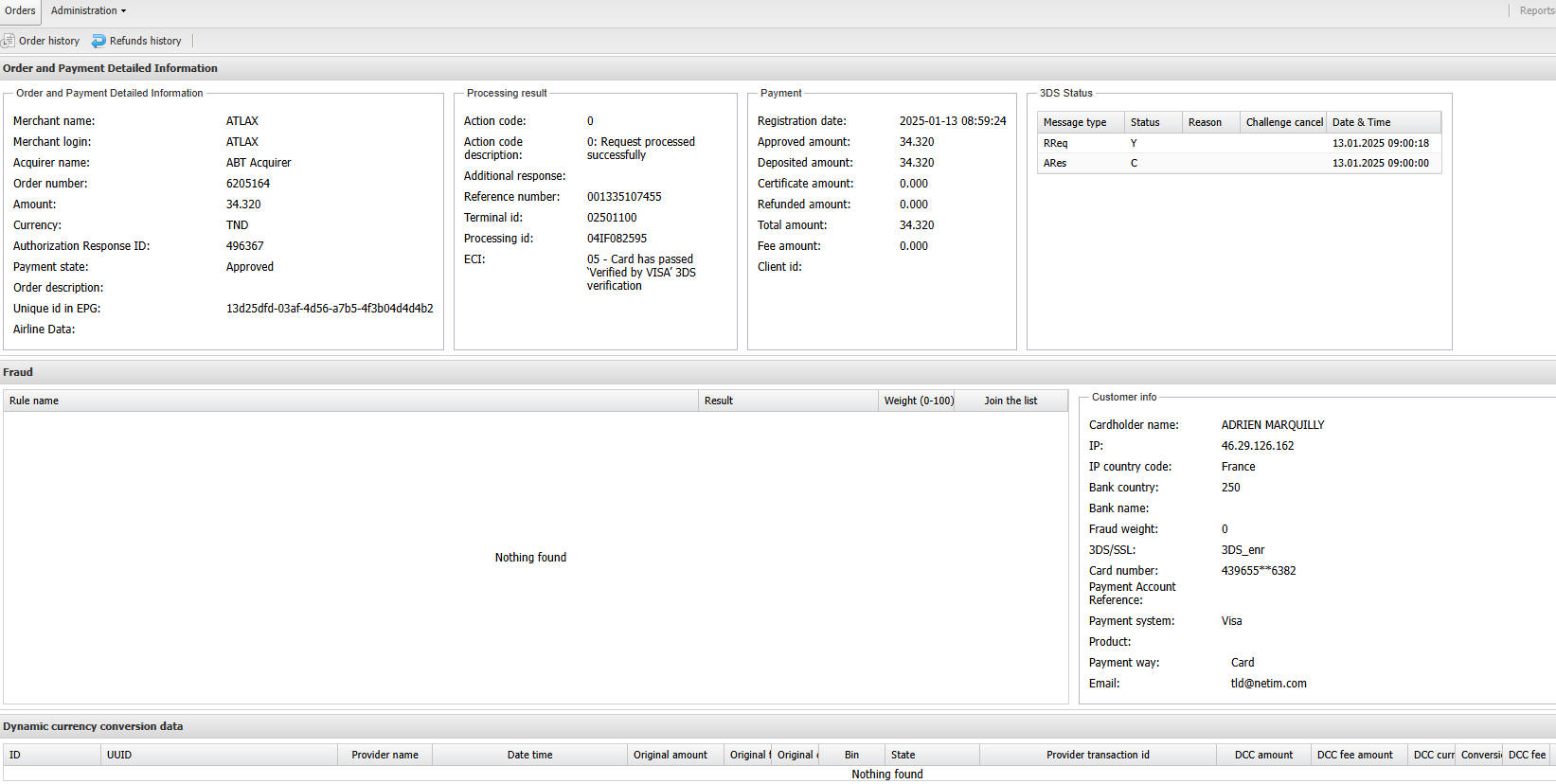Sort by Message type column header
Screen dimensions: 1556x784
click(x=1075, y=122)
